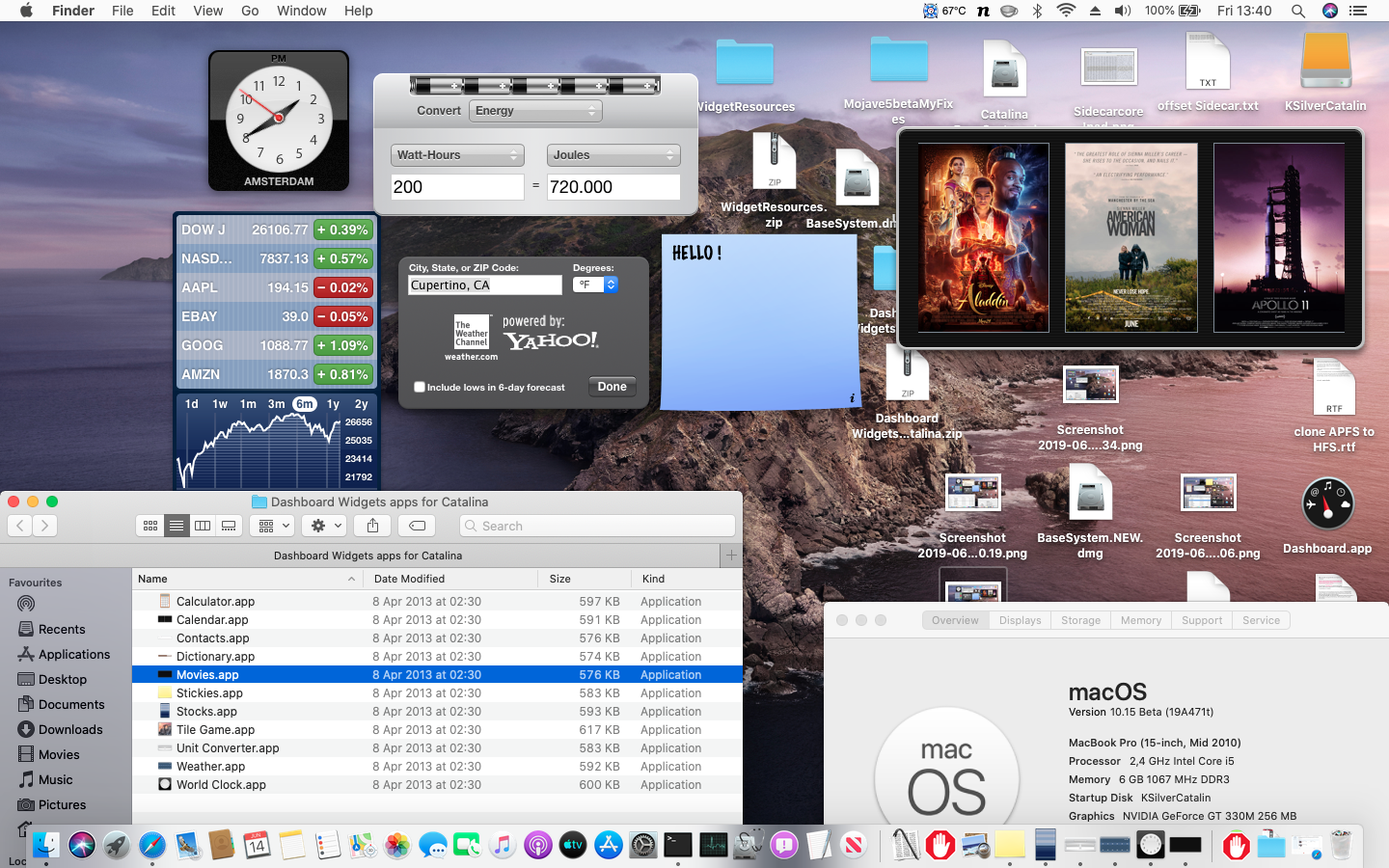Switch to Storage tab in About This Mac

pyautogui.click(x=1080, y=620)
